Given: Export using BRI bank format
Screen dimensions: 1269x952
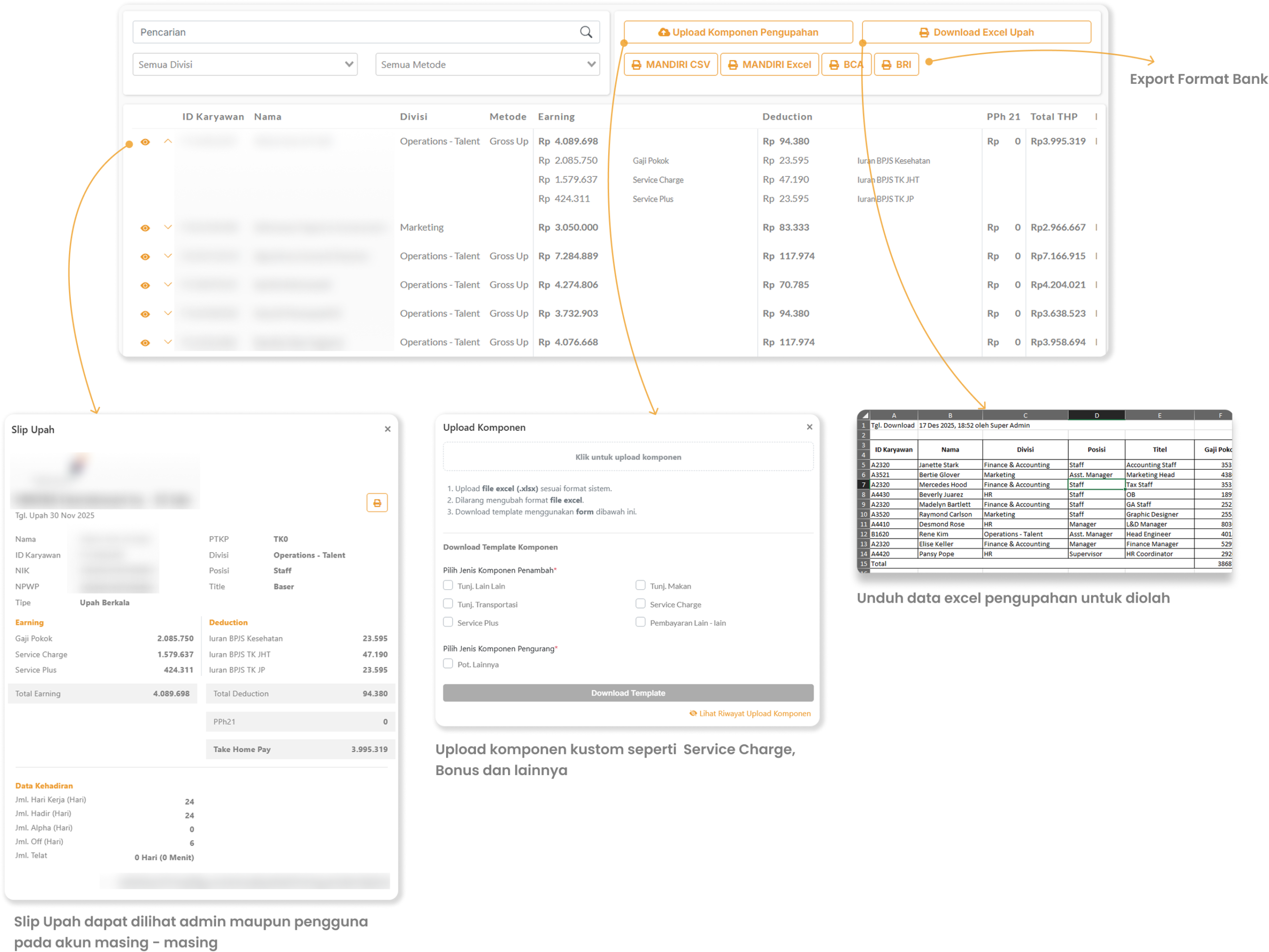Looking at the screenshot, I should 896,65.
